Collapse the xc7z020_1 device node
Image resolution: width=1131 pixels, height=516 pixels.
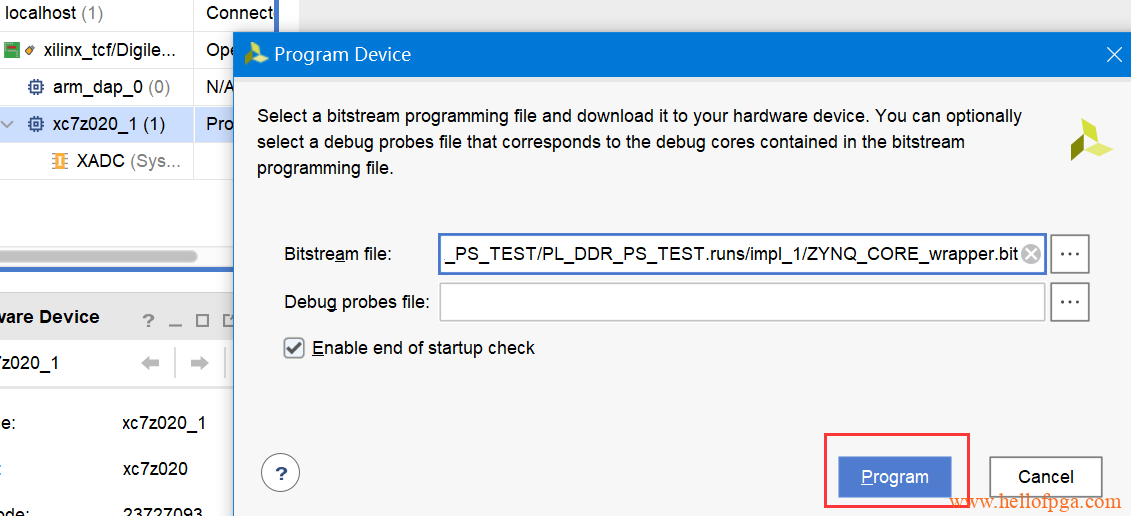[8, 125]
